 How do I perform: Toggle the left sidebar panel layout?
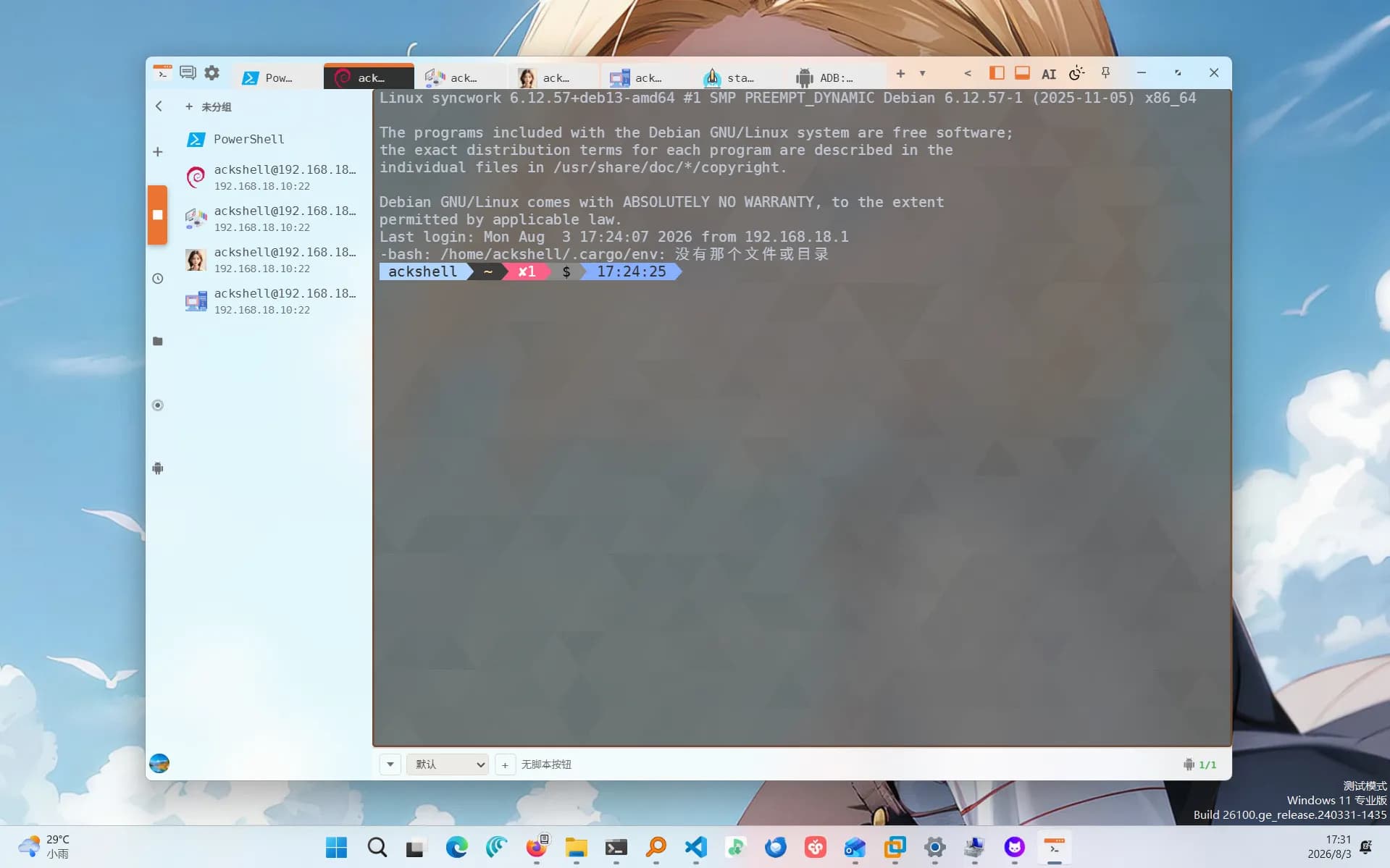point(997,73)
